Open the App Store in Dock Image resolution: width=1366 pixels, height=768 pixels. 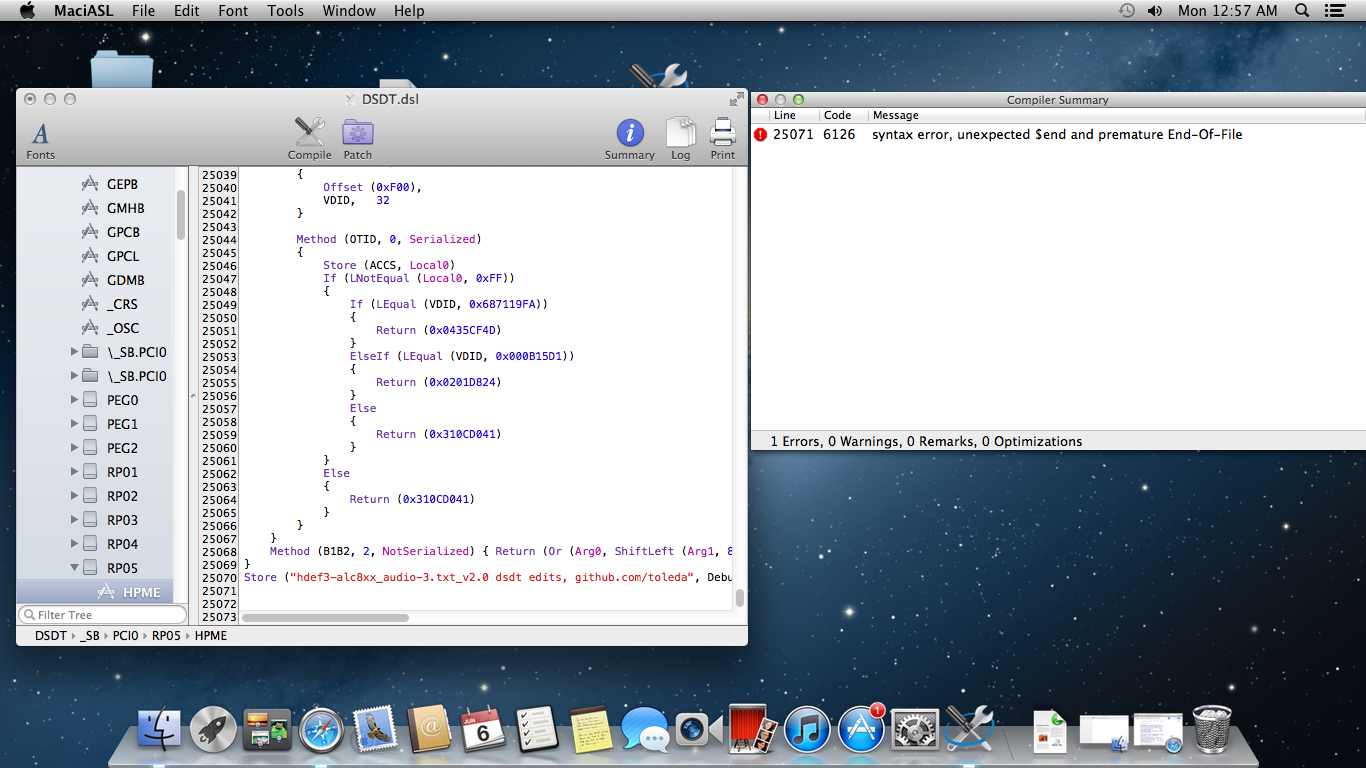pyautogui.click(x=861, y=730)
